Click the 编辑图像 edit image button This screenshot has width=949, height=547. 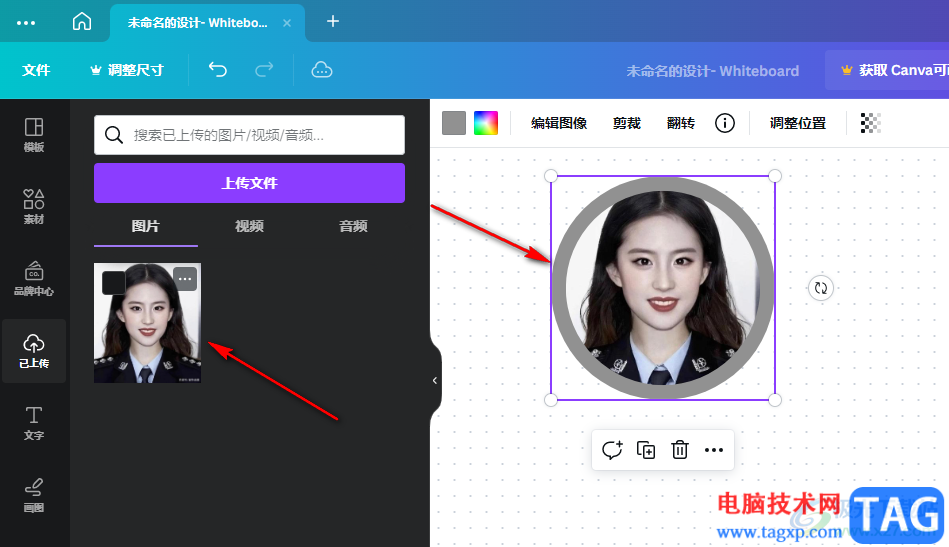tap(559, 123)
